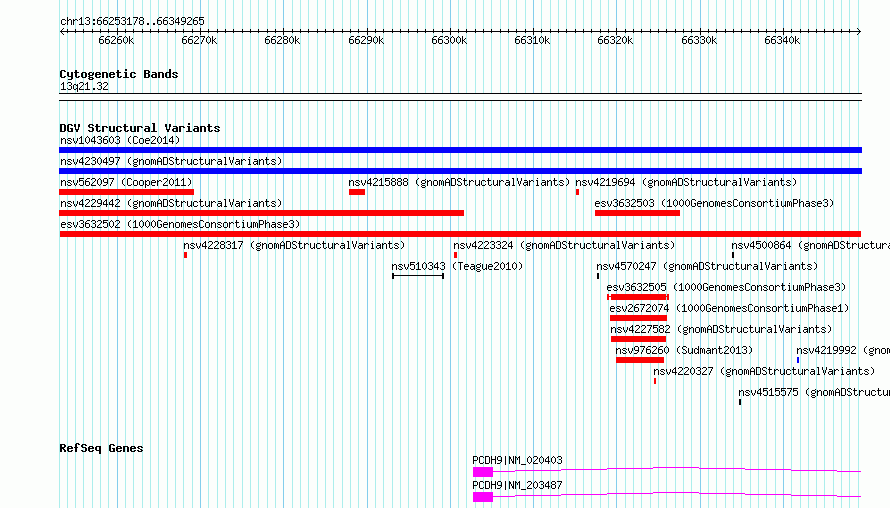Viewport: 890px width, 508px height.
Task: Select the nsv976260 (Sudmant2013) label
Action: coord(684,350)
